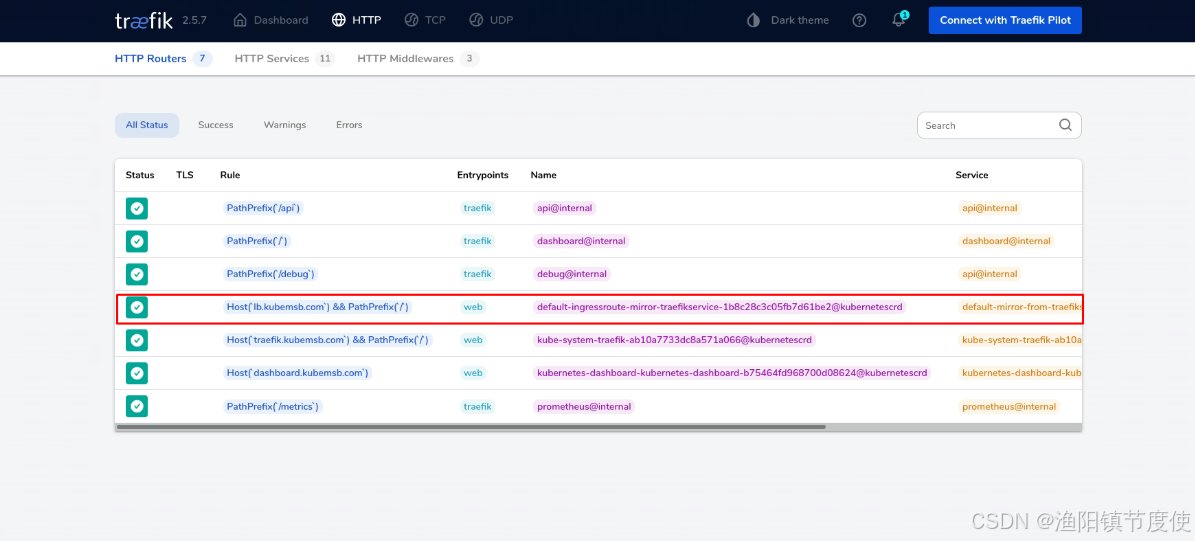Filter routers by Errors

pos(349,125)
